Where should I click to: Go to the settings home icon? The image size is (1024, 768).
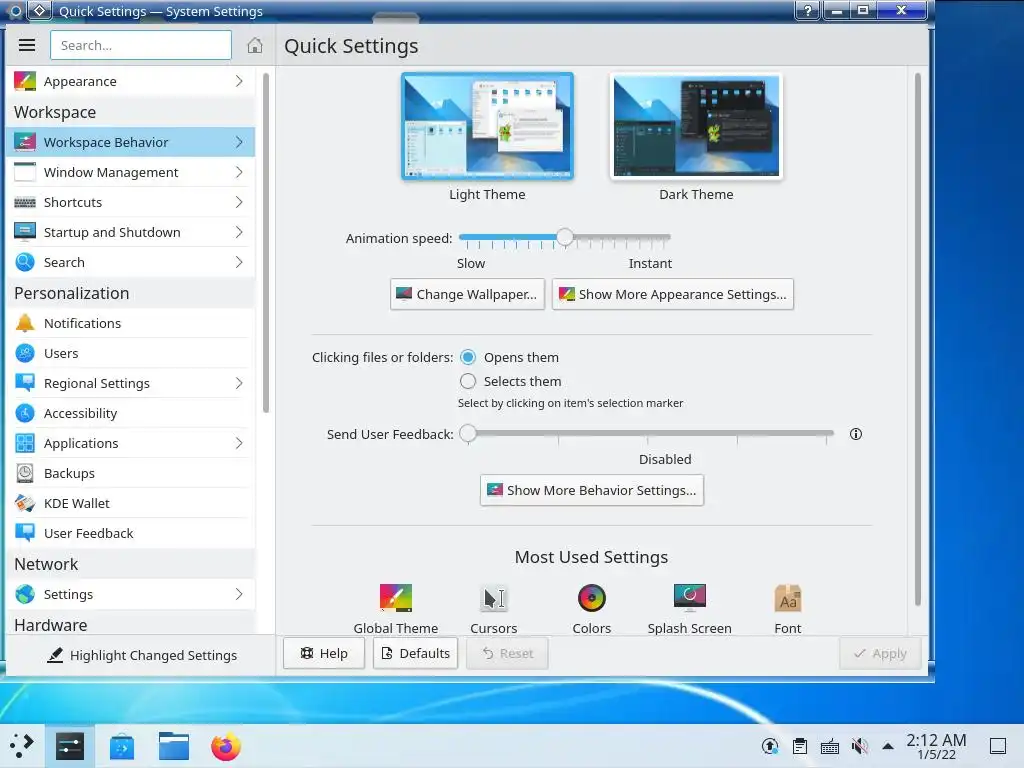point(255,45)
